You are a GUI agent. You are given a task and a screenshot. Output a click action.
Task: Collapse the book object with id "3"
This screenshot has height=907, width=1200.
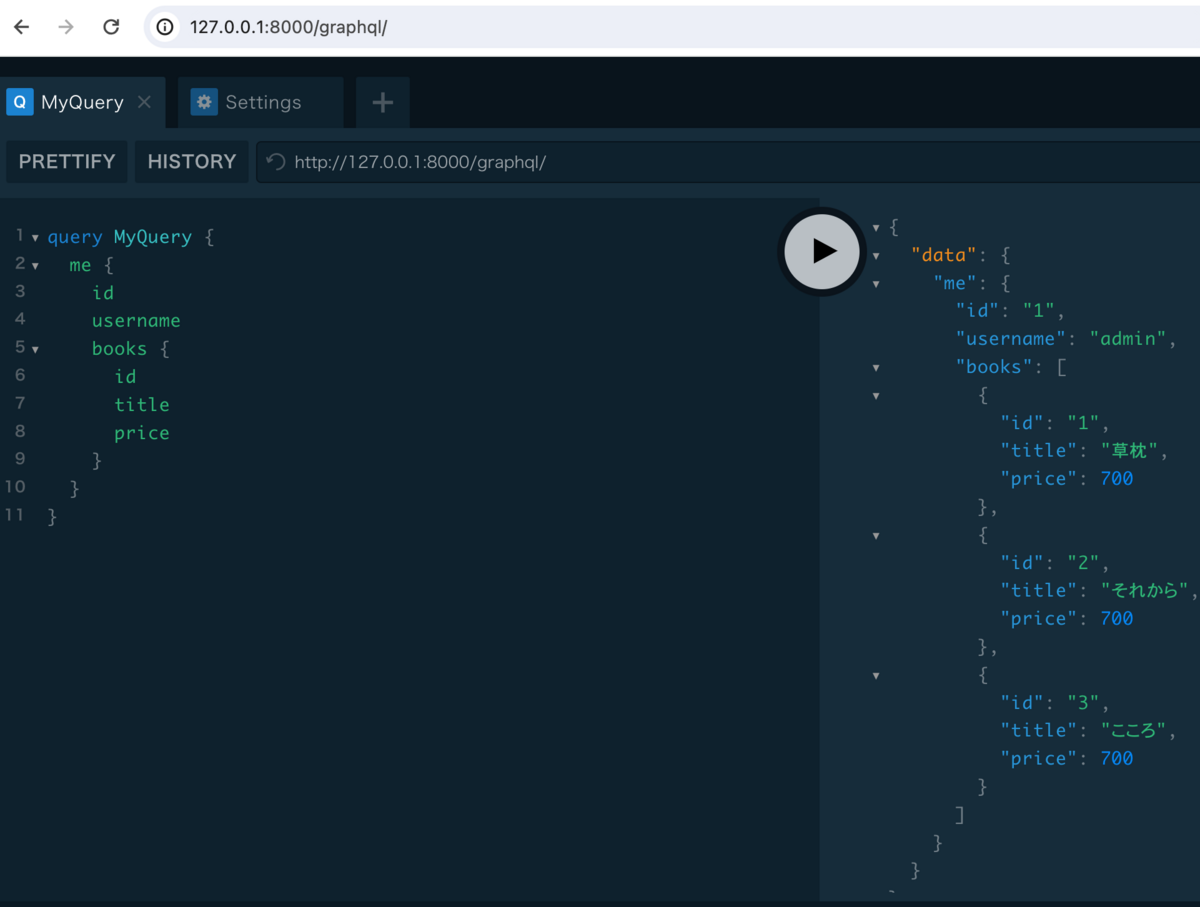877,676
